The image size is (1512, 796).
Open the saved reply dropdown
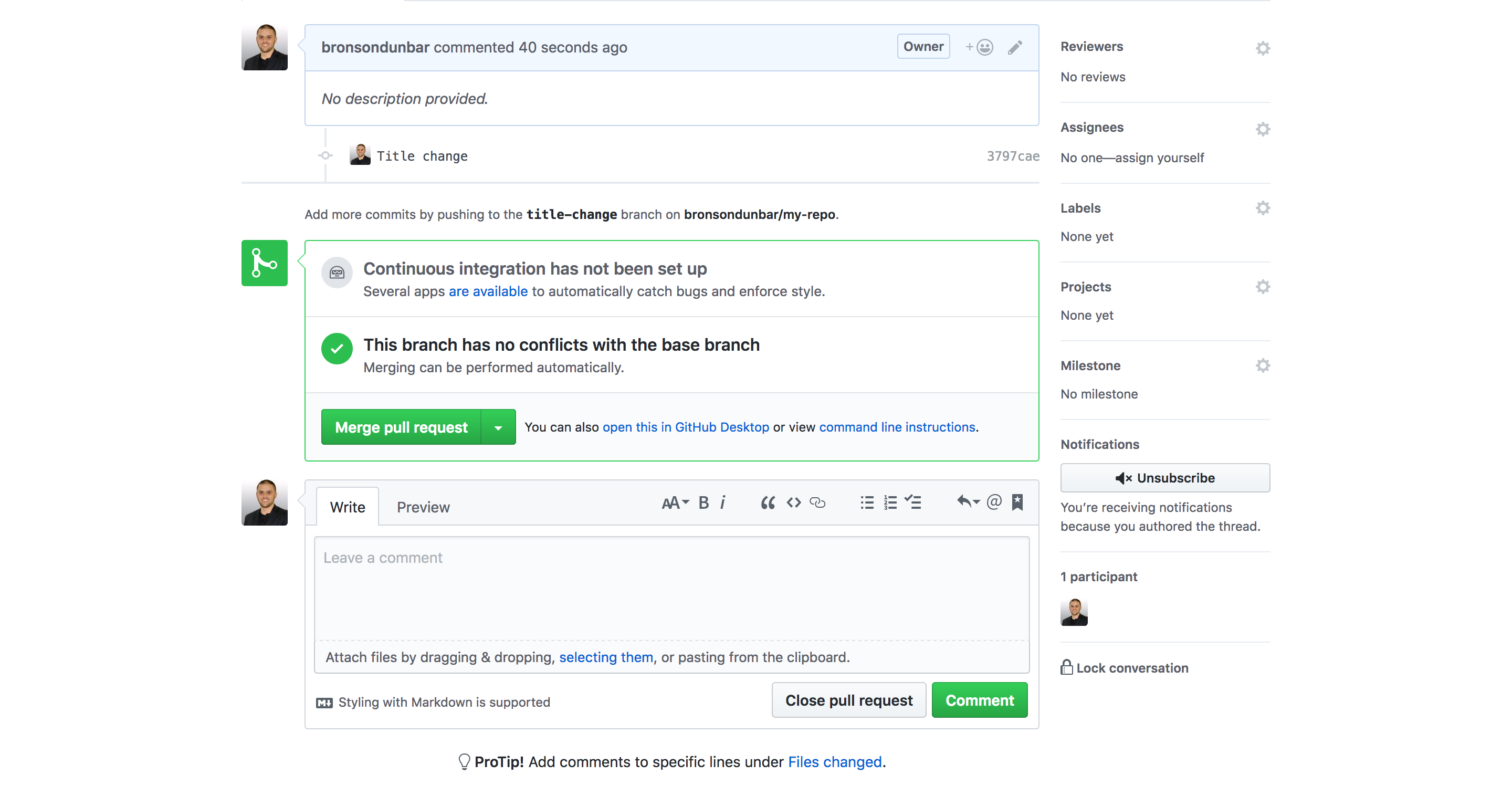coord(968,502)
